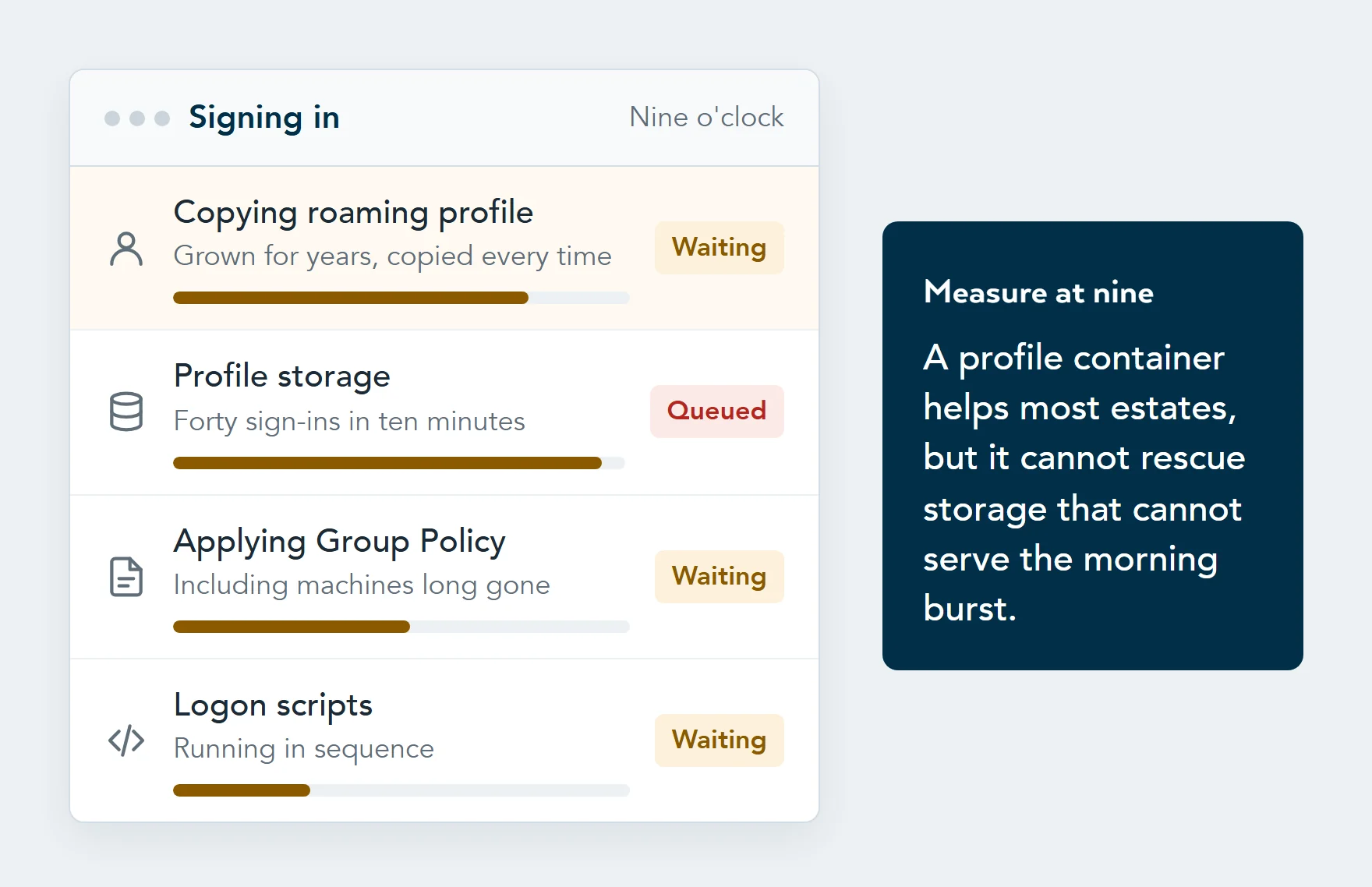Click the code icon beside Logon scripts
The height and width of the screenshot is (887, 1372).
[126, 740]
